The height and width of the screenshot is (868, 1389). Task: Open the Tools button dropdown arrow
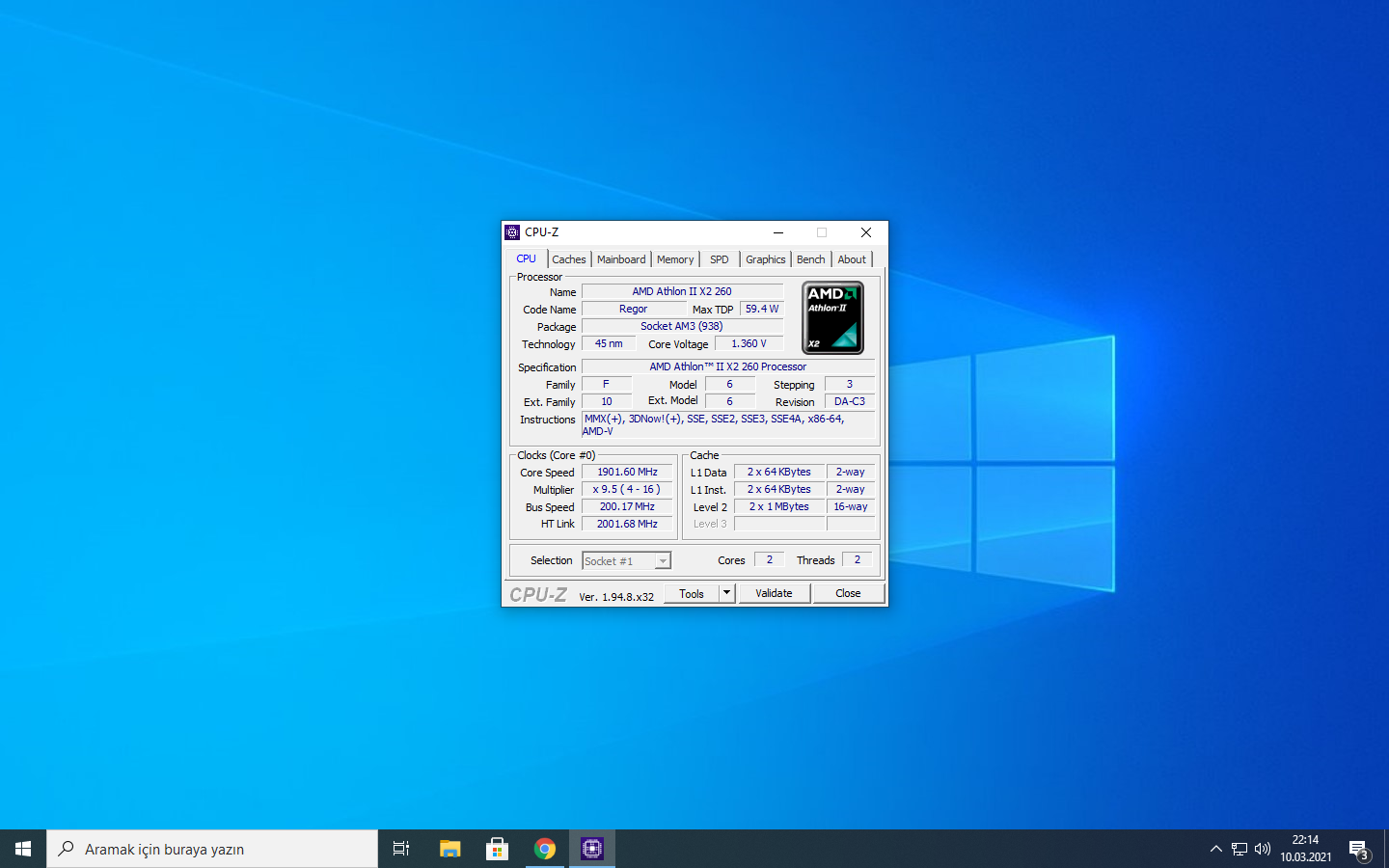pos(727,593)
